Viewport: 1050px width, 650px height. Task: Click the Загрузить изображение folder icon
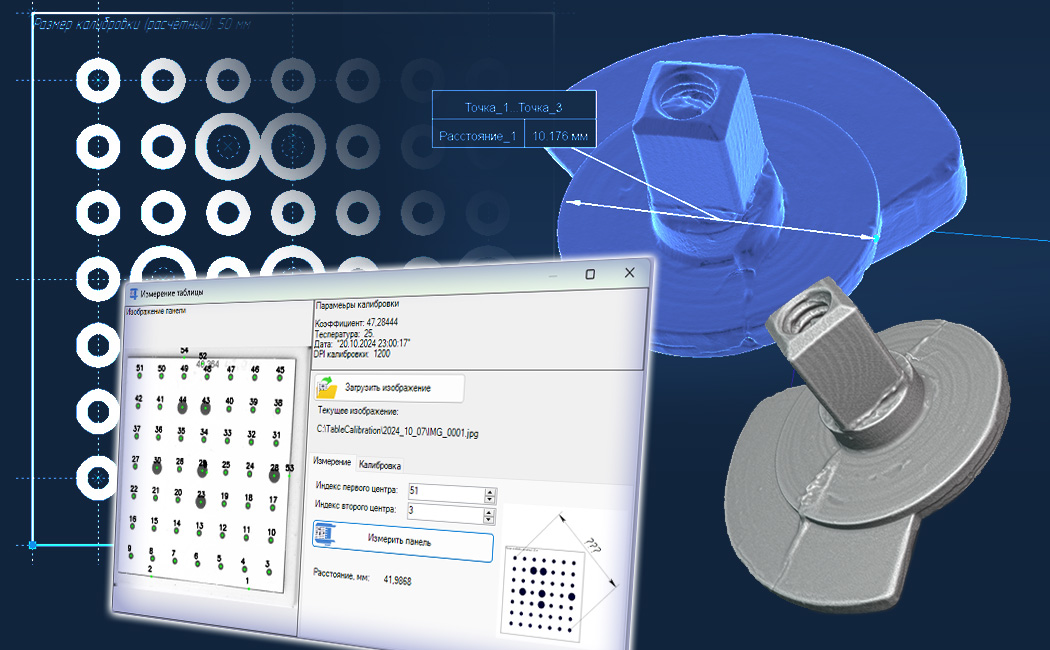pos(327,387)
